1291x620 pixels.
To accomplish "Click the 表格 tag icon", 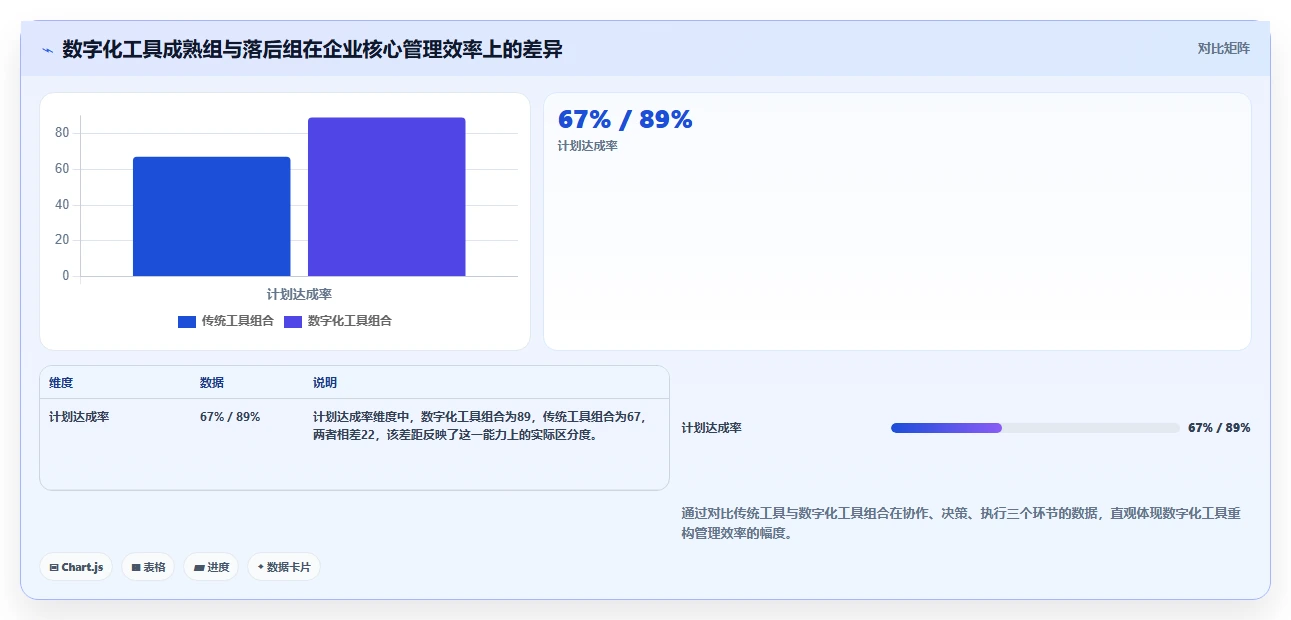I will point(136,567).
